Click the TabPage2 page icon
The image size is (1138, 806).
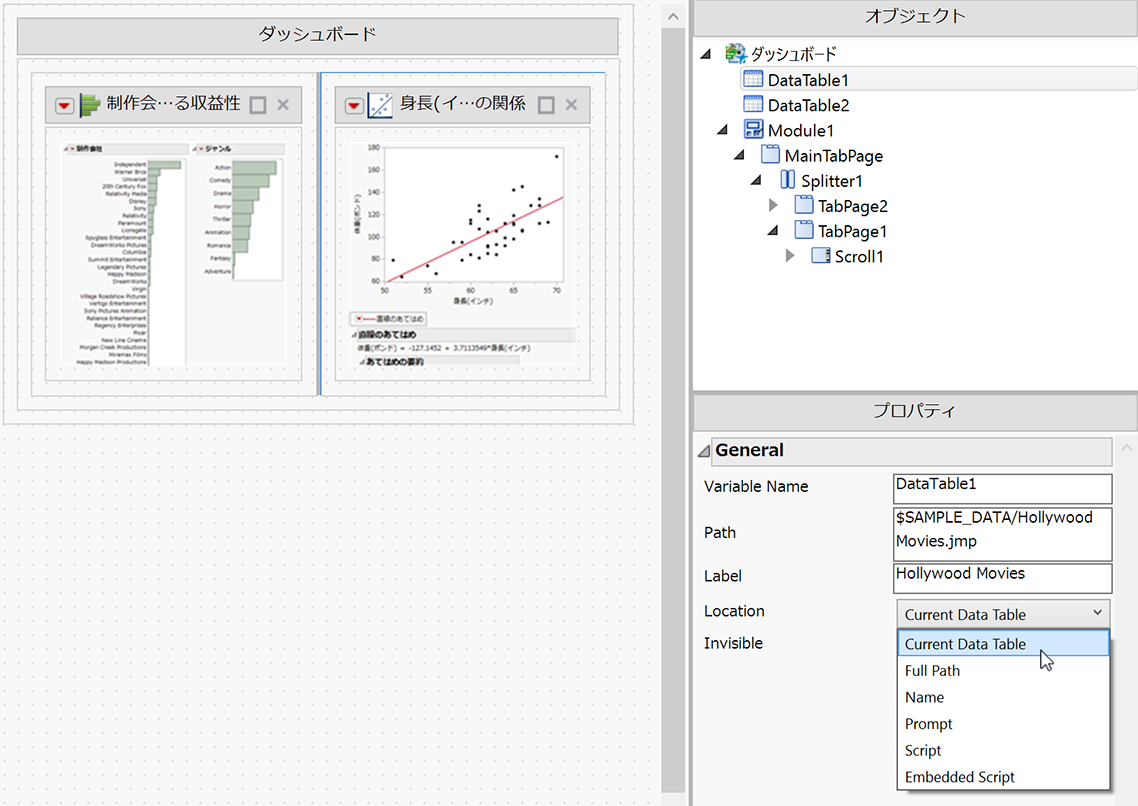tap(803, 205)
